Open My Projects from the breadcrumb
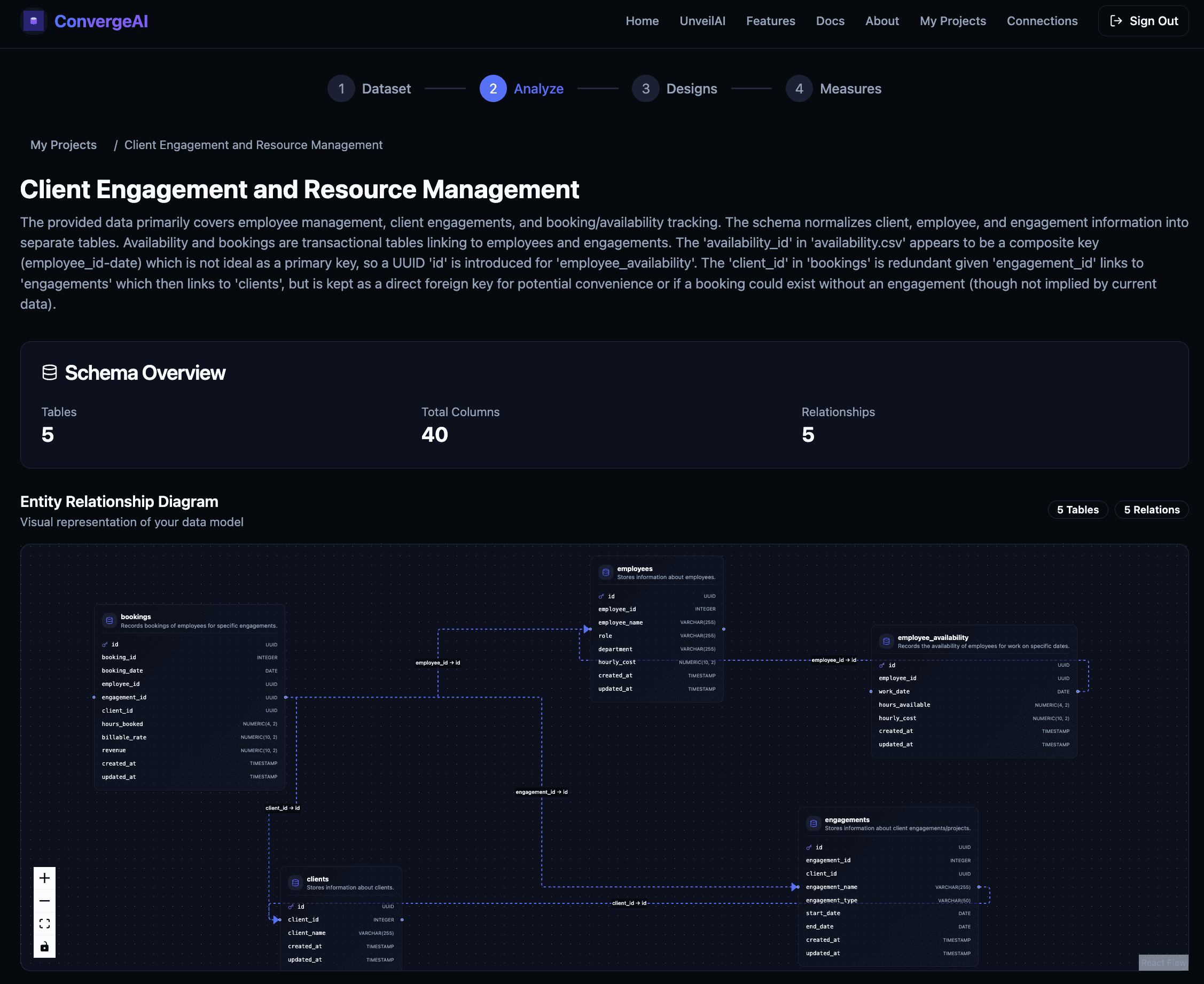 tap(64, 145)
